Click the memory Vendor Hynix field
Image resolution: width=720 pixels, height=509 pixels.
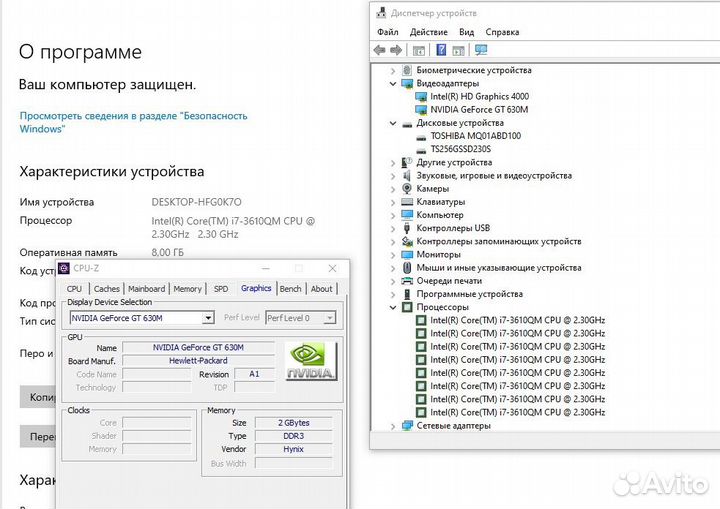pos(293,449)
